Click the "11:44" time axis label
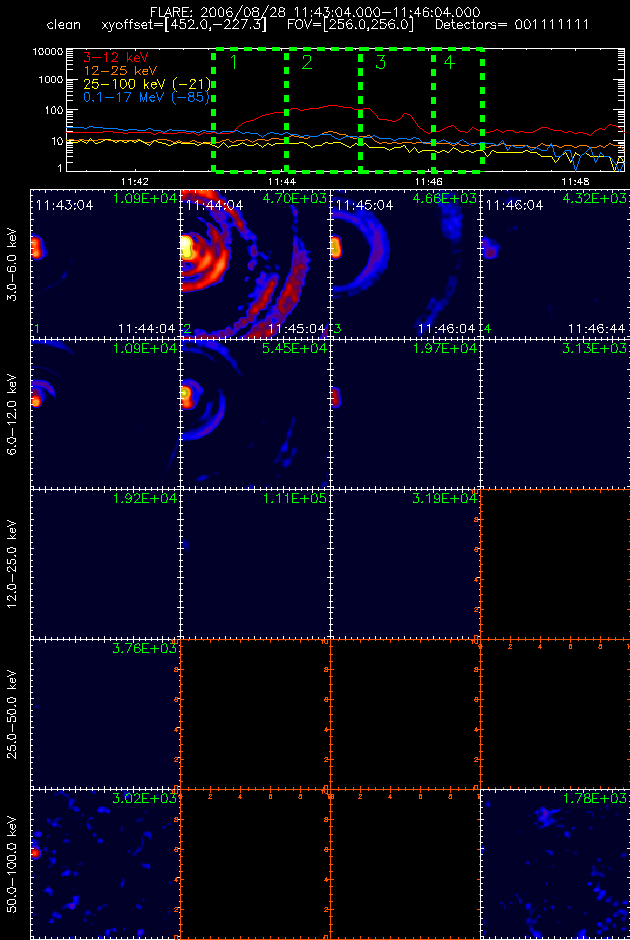The height and width of the screenshot is (940, 630). click(282, 180)
